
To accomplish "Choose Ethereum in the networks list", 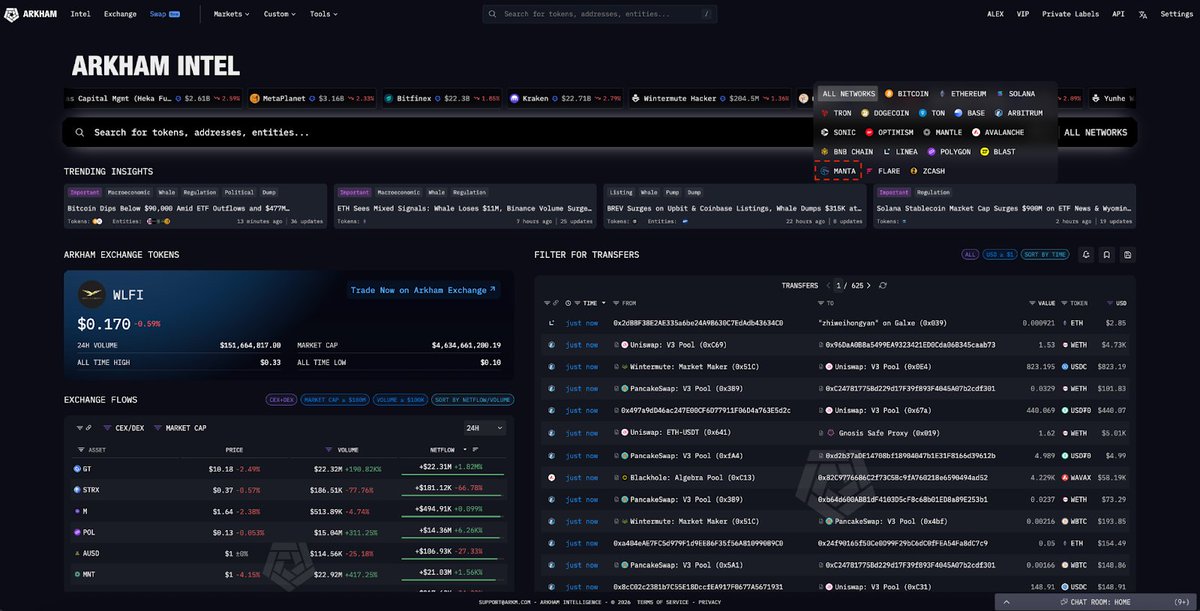I will point(962,94).
